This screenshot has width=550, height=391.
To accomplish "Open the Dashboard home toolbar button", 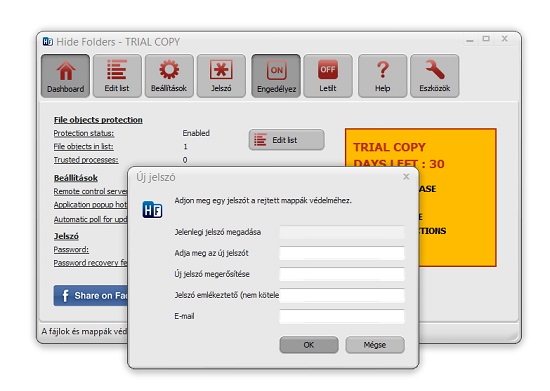I will click(65, 76).
